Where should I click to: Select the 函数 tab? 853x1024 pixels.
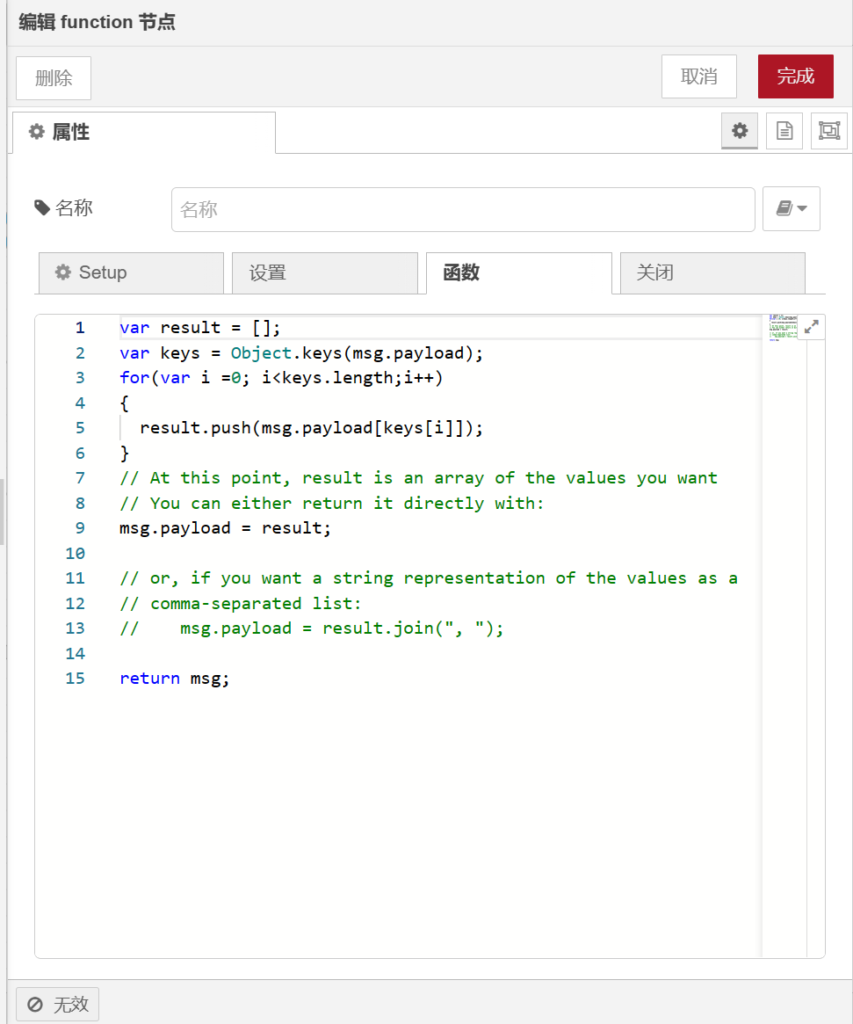518,273
